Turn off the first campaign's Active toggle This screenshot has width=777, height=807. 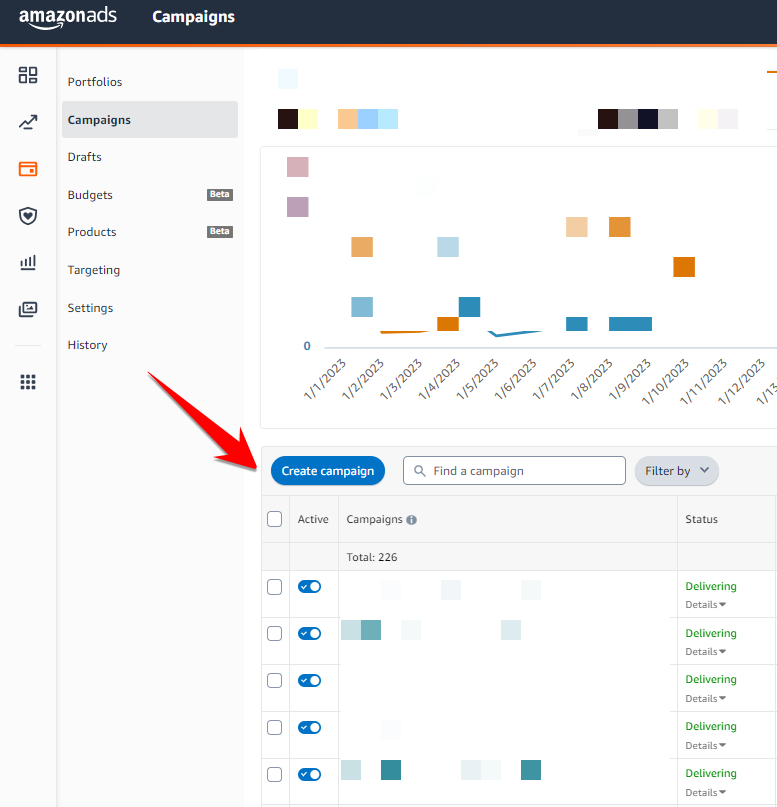[x=310, y=587]
